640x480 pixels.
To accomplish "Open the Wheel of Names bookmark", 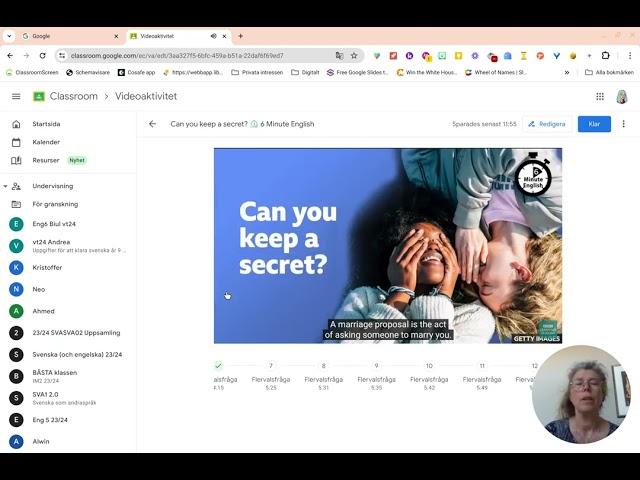I will point(496,72).
